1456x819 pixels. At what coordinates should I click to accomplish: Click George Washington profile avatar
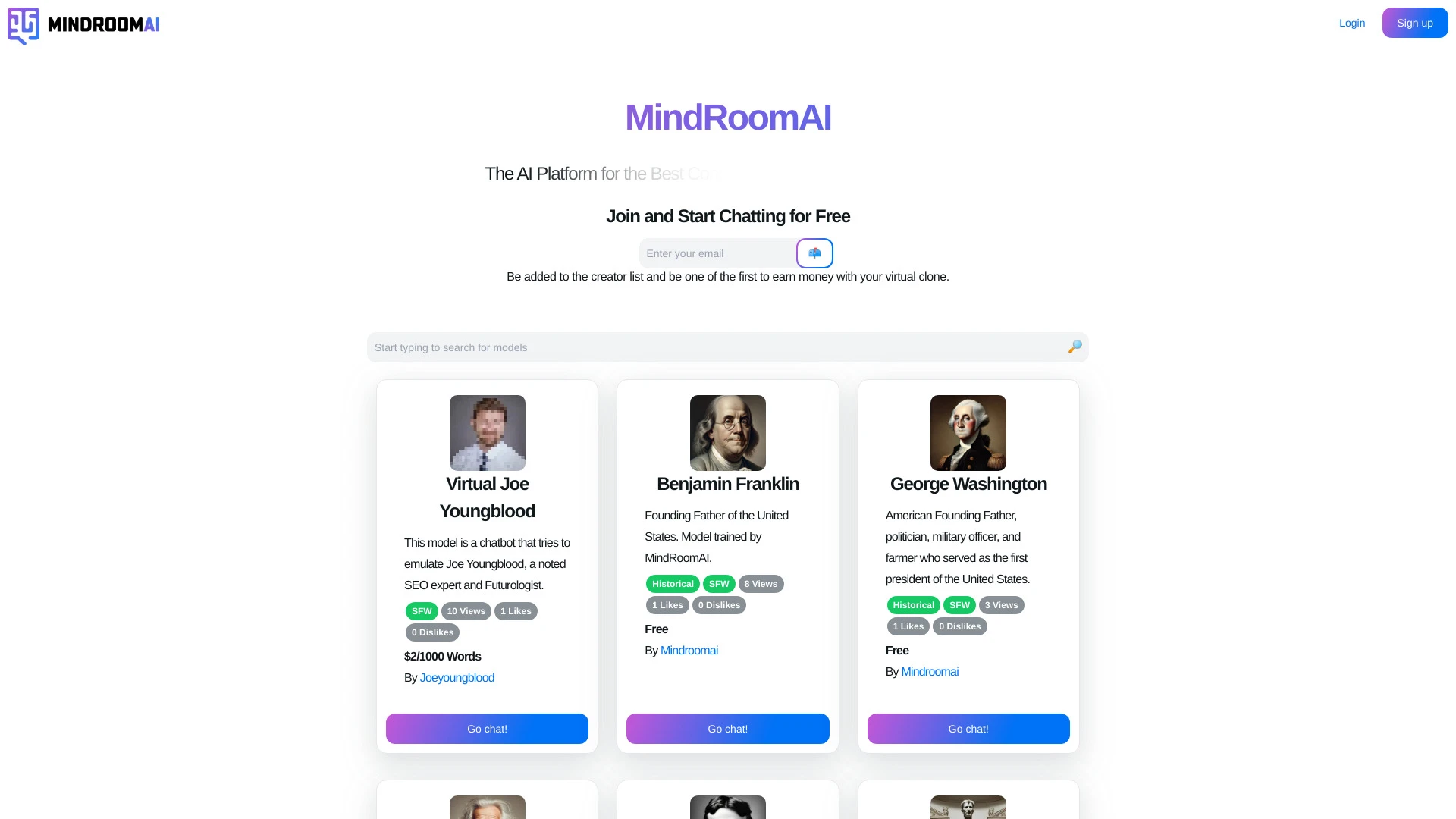tap(968, 432)
